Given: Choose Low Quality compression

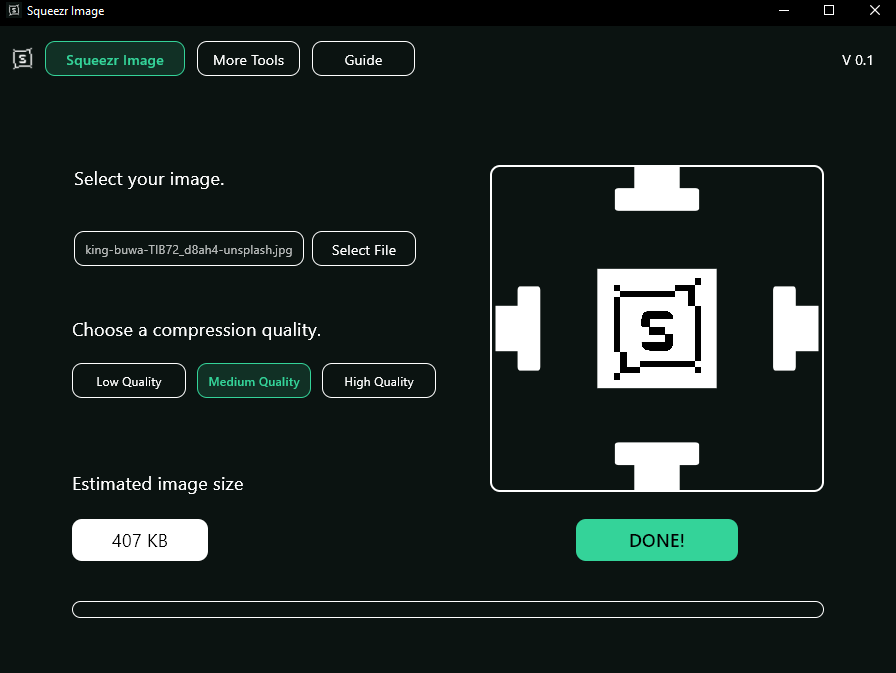Looking at the screenshot, I should [x=129, y=381].
